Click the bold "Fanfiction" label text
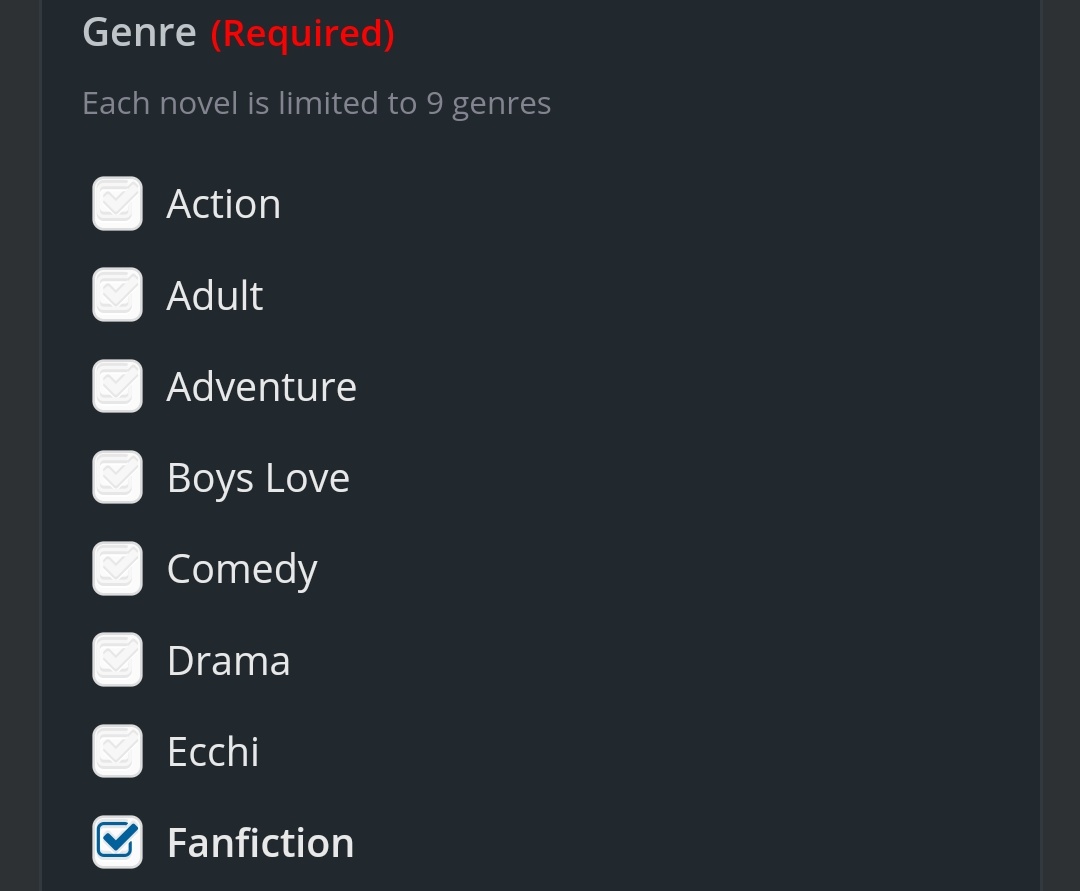 point(260,843)
